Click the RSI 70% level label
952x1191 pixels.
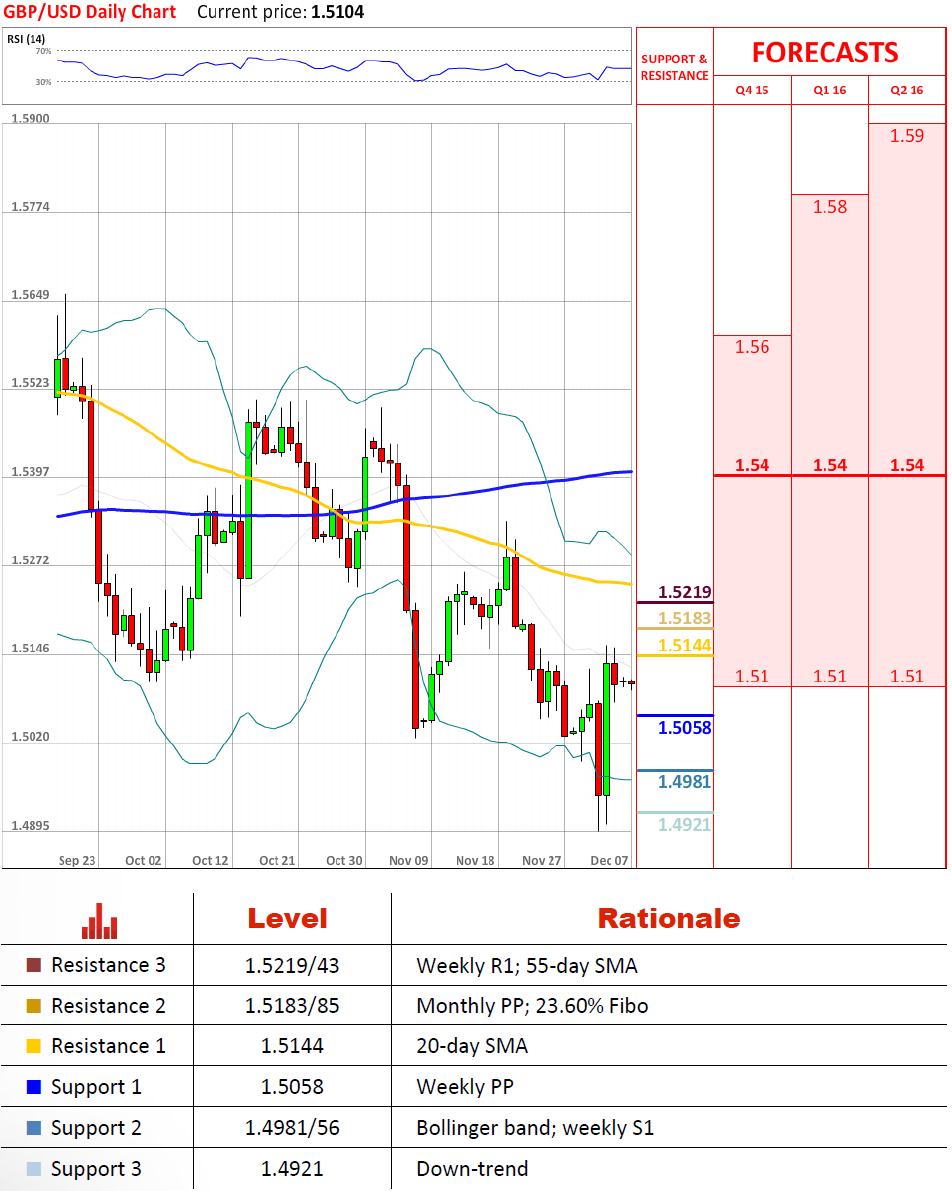[x=43, y=51]
